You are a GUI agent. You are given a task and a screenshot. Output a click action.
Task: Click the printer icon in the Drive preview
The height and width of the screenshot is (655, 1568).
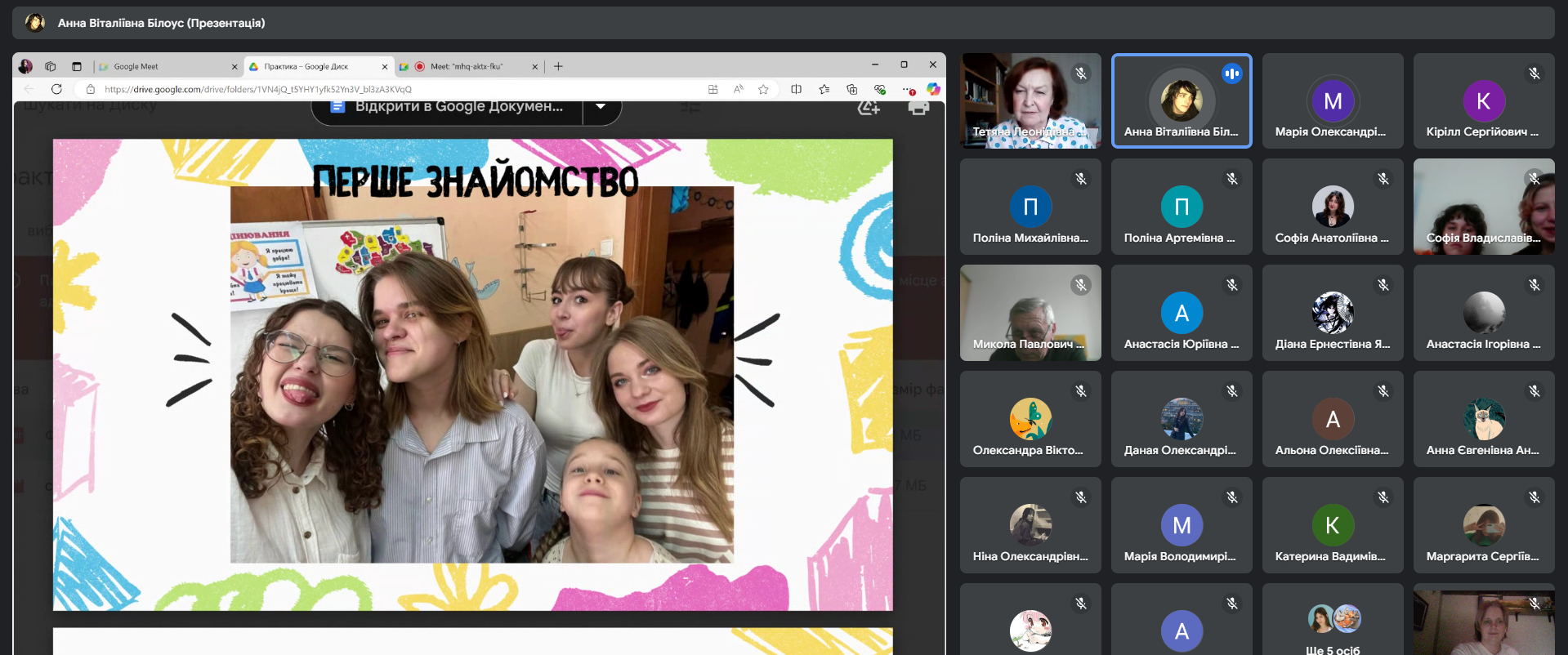(x=918, y=108)
